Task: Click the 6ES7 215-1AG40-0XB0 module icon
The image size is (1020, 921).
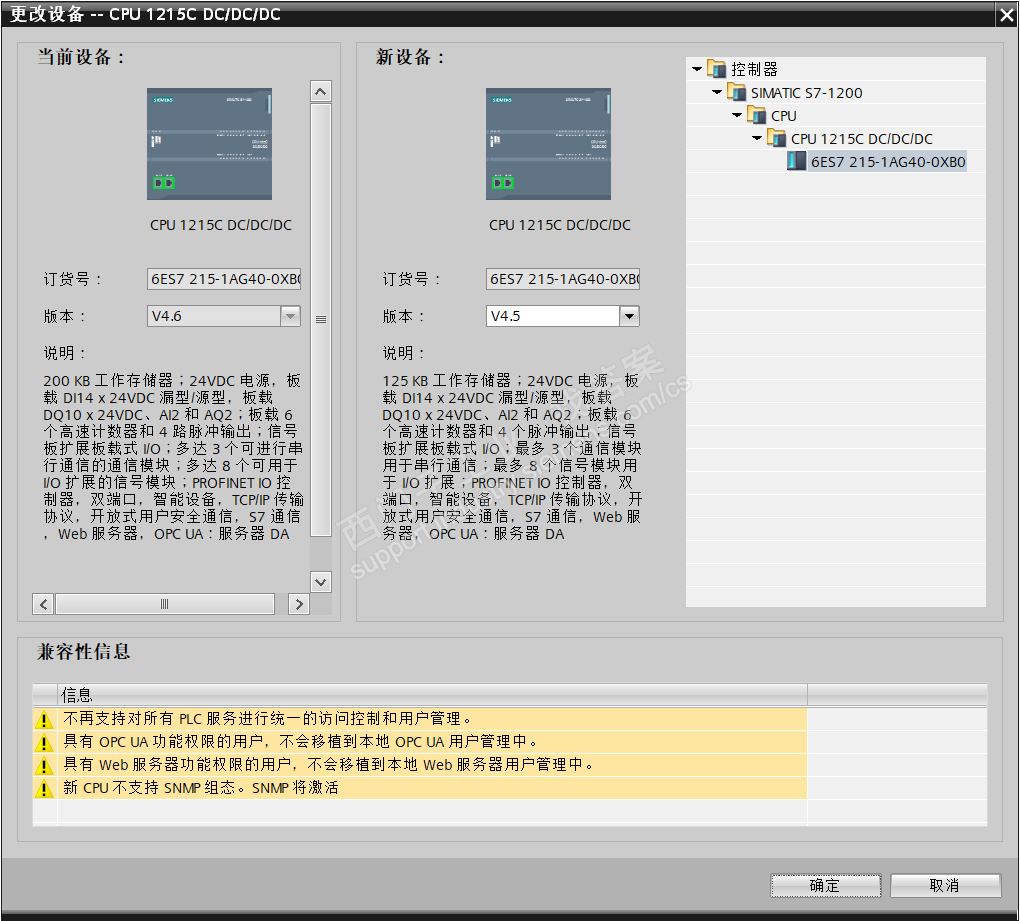Action: (x=796, y=161)
